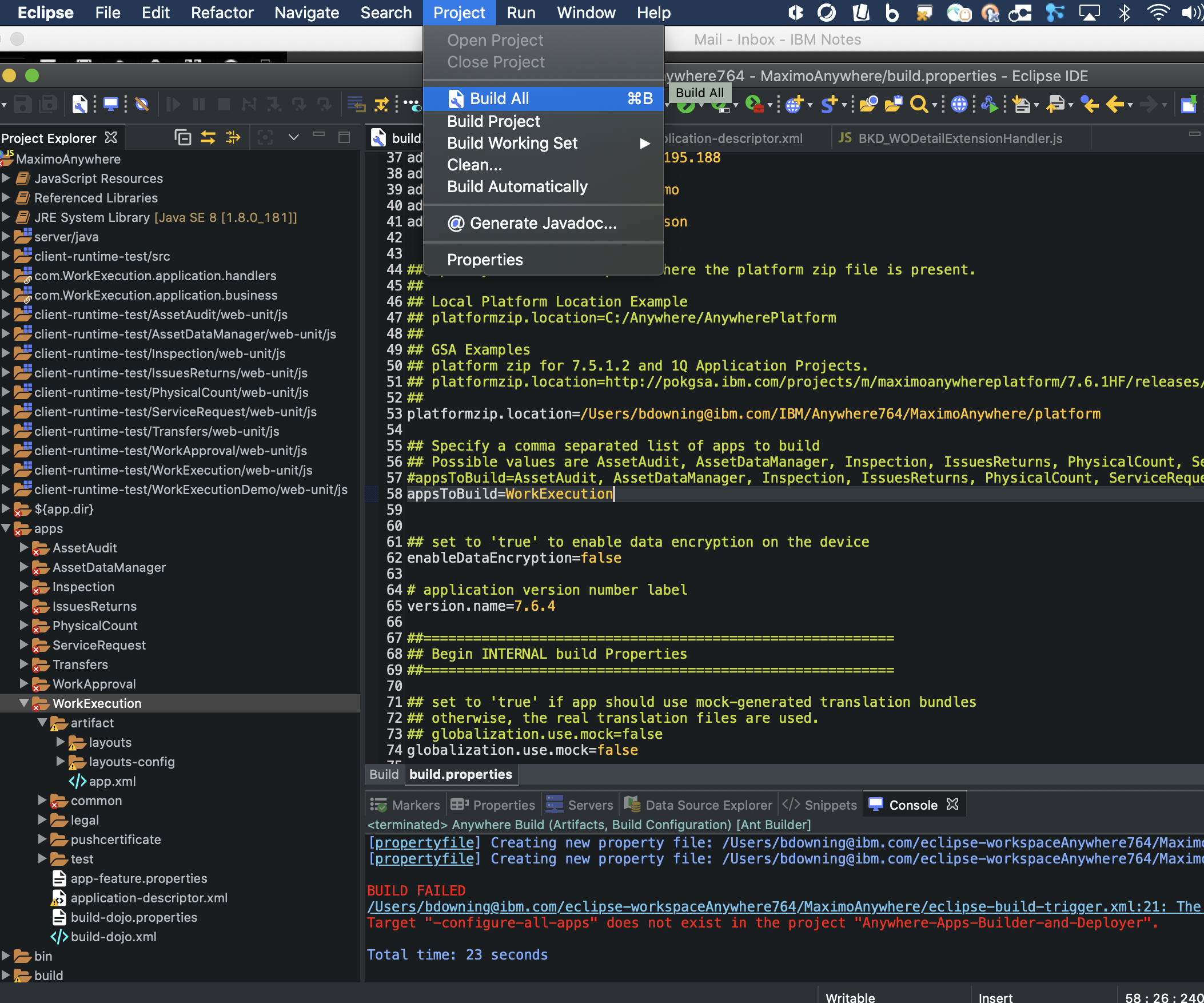1204x1003 pixels.
Task: Toggle Bluetooth icon in macOS menu bar
Action: 1124,13
